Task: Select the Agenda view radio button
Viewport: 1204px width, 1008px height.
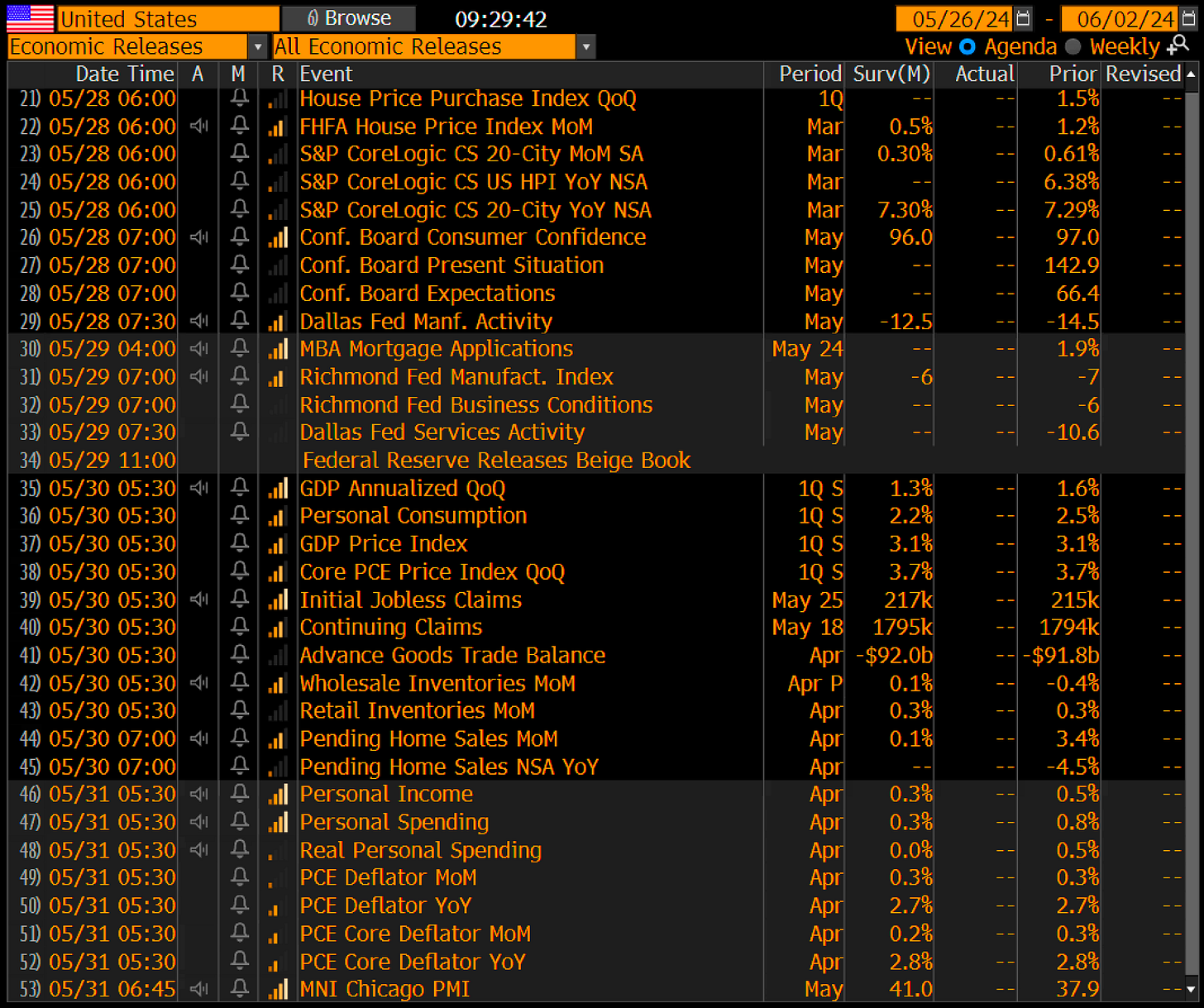Action: click(967, 47)
